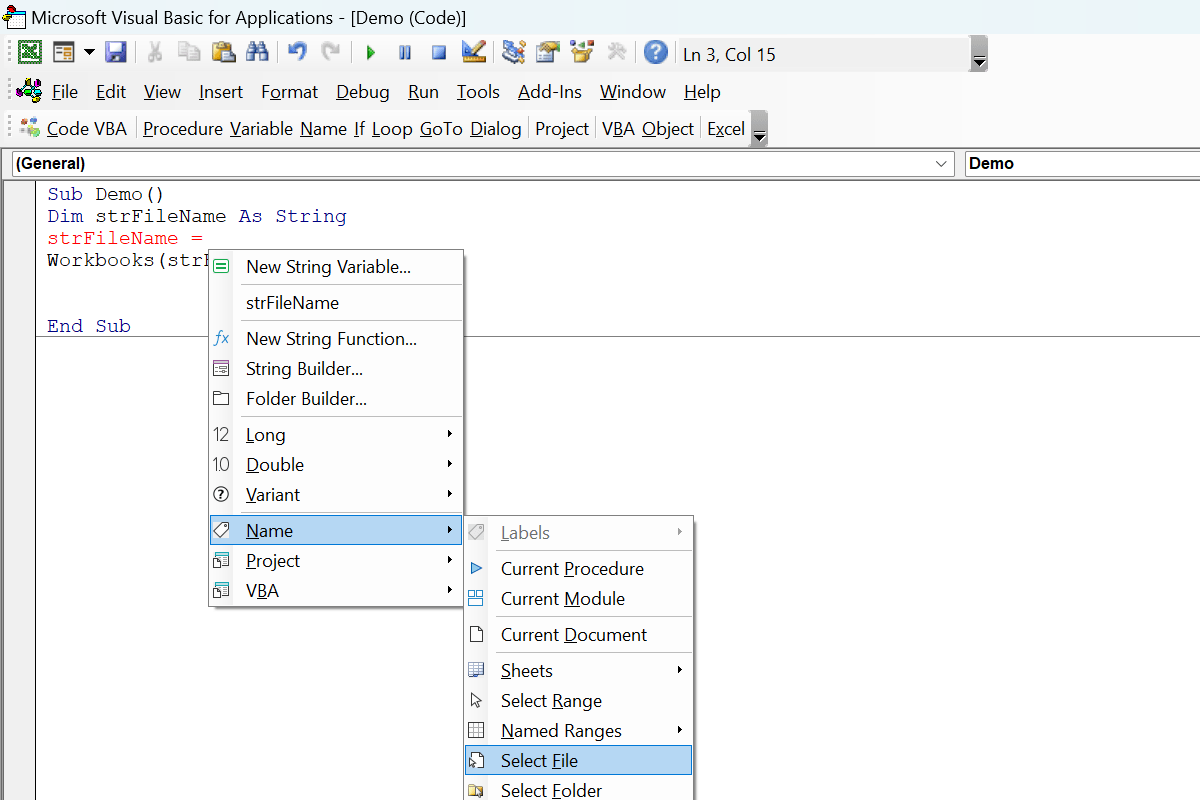Click the Reset stop icon
This screenshot has width=1200, height=800.
439,53
